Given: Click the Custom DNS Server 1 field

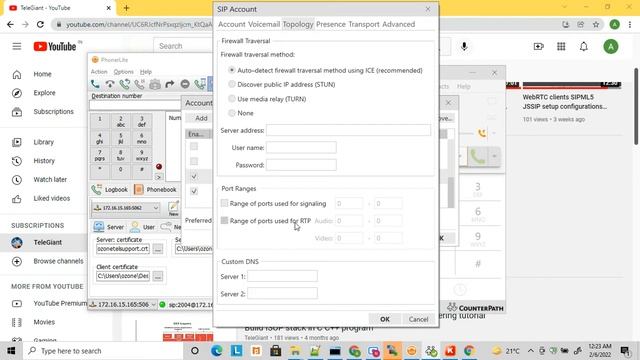Looking at the screenshot, I should 282,276.
